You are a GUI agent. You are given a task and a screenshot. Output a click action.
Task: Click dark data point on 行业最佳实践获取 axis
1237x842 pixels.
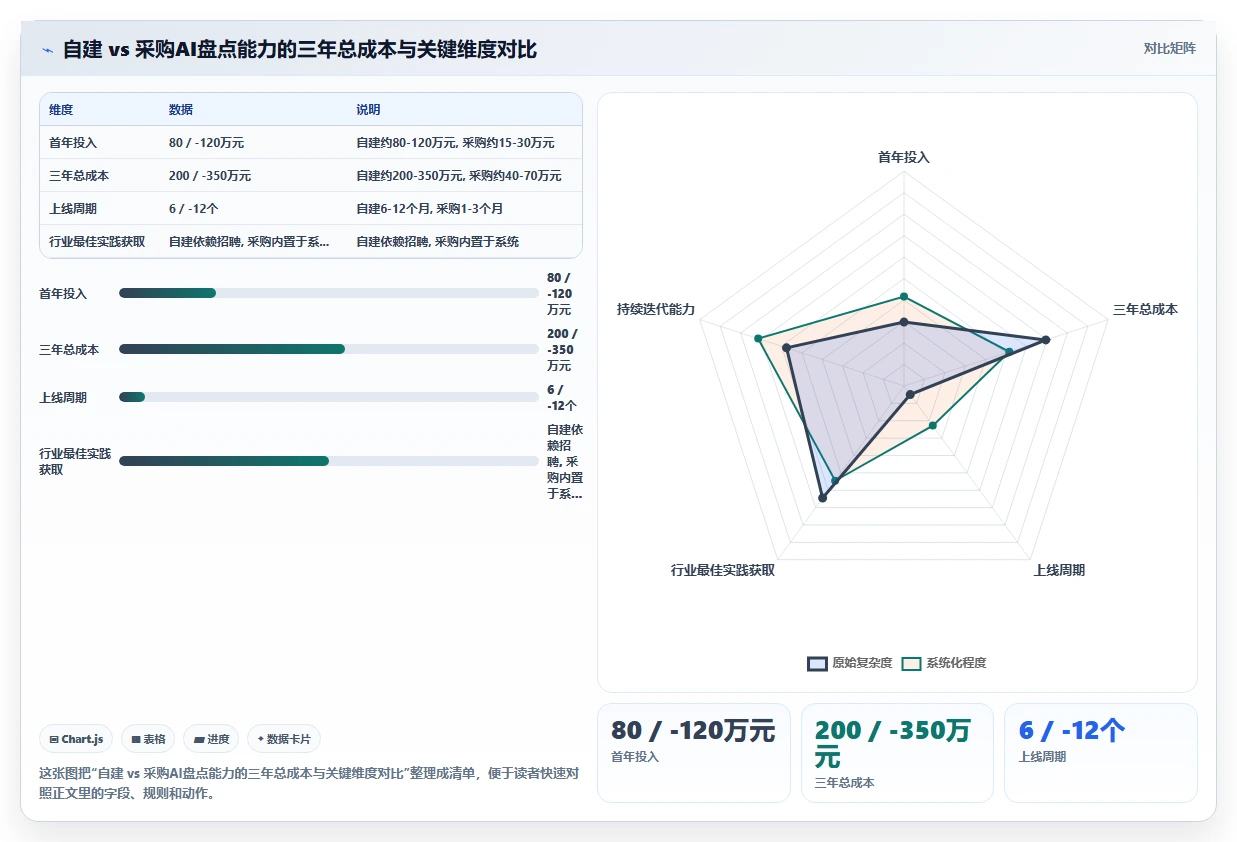[823, 497]
